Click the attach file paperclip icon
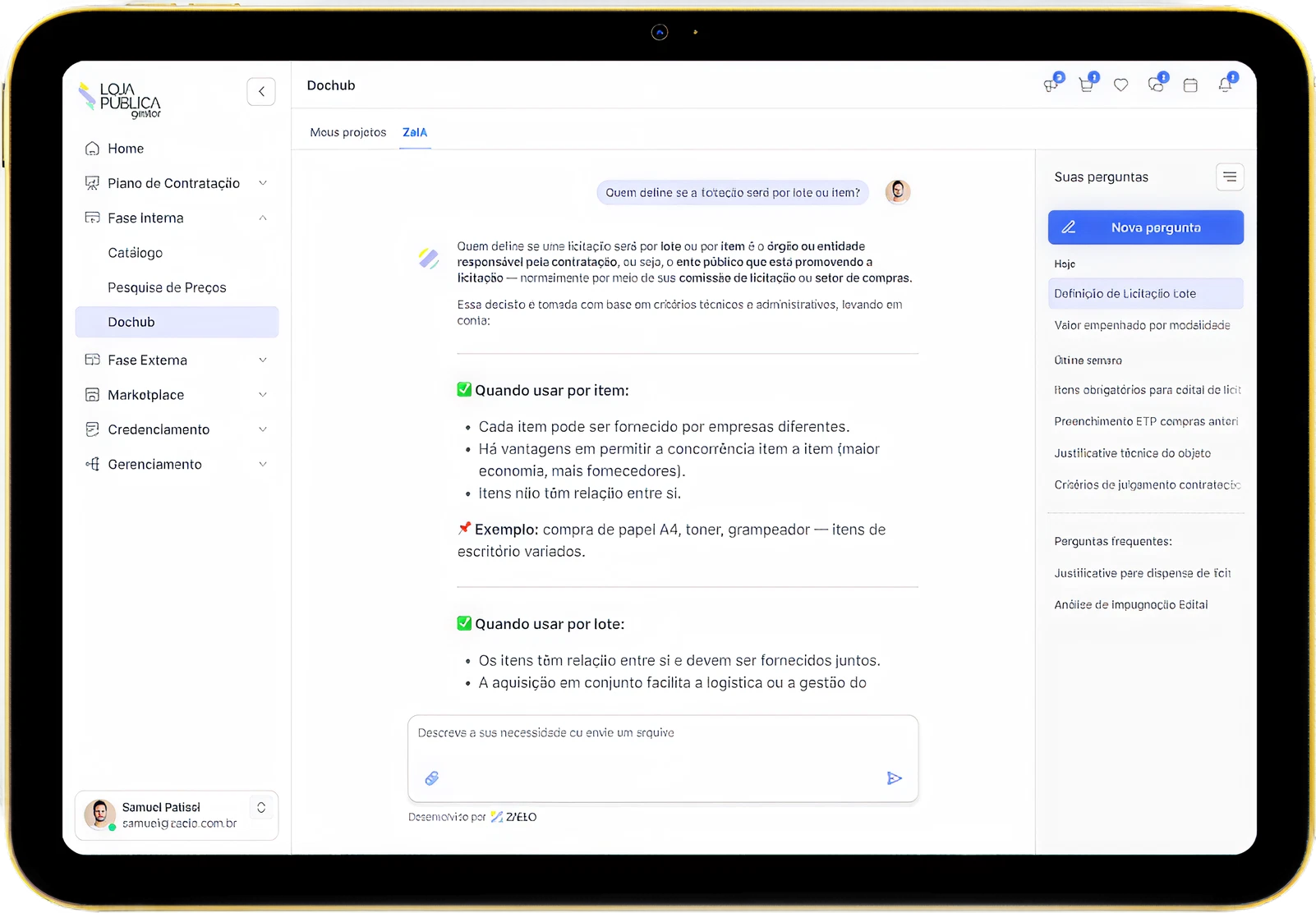The height and width of the screenshot is (913, 1316). point(432,778)
